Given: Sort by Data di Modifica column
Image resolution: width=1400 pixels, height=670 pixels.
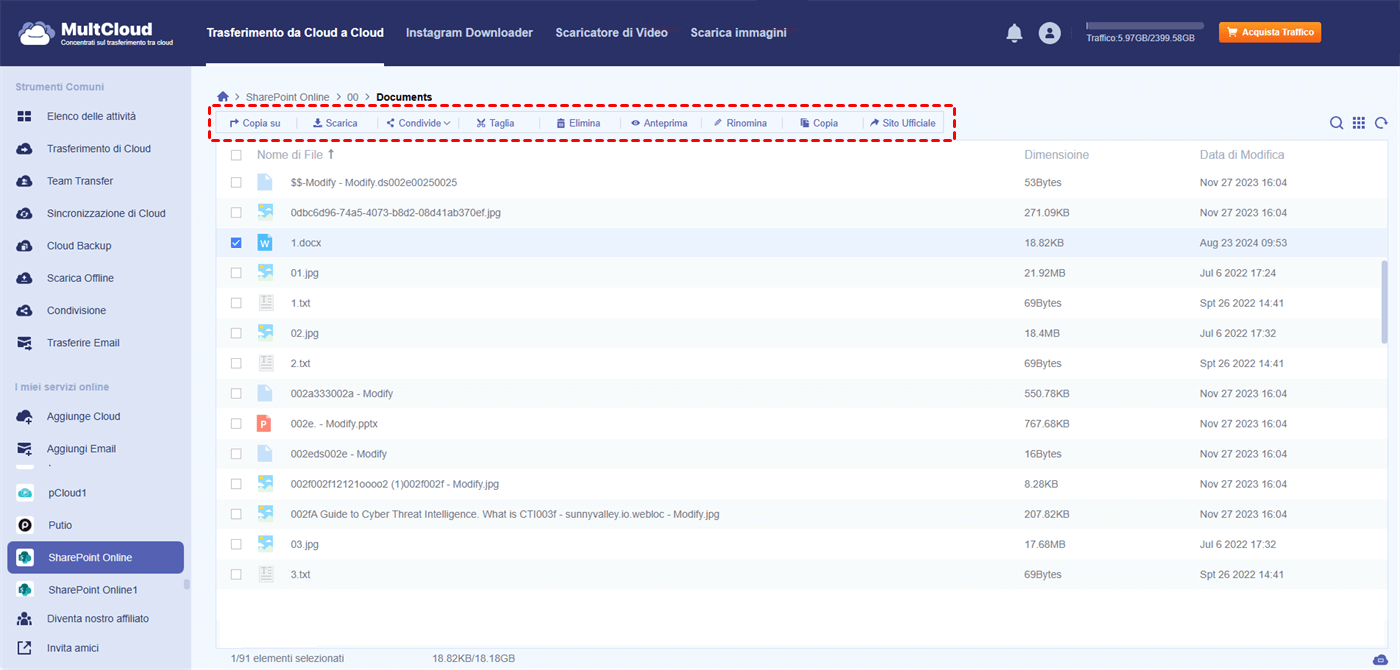Looking at the screenshot, I should [1242, 155].
